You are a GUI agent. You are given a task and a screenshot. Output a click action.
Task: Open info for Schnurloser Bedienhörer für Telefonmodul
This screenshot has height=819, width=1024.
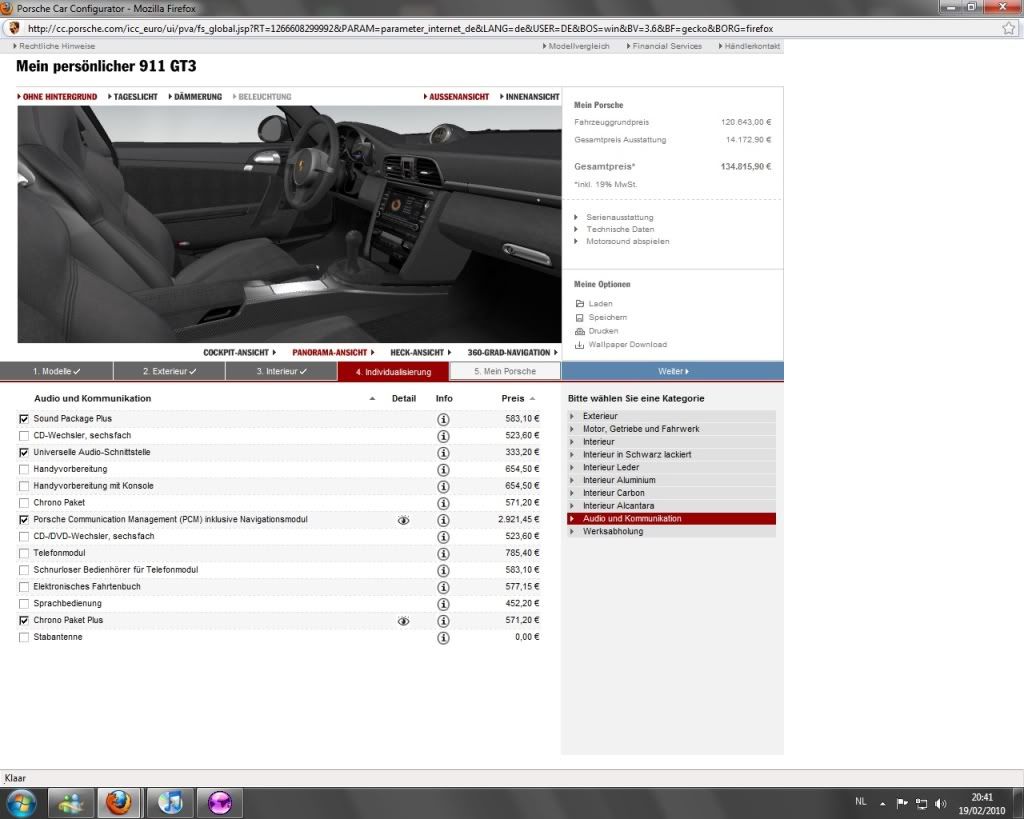click(443, 571)
